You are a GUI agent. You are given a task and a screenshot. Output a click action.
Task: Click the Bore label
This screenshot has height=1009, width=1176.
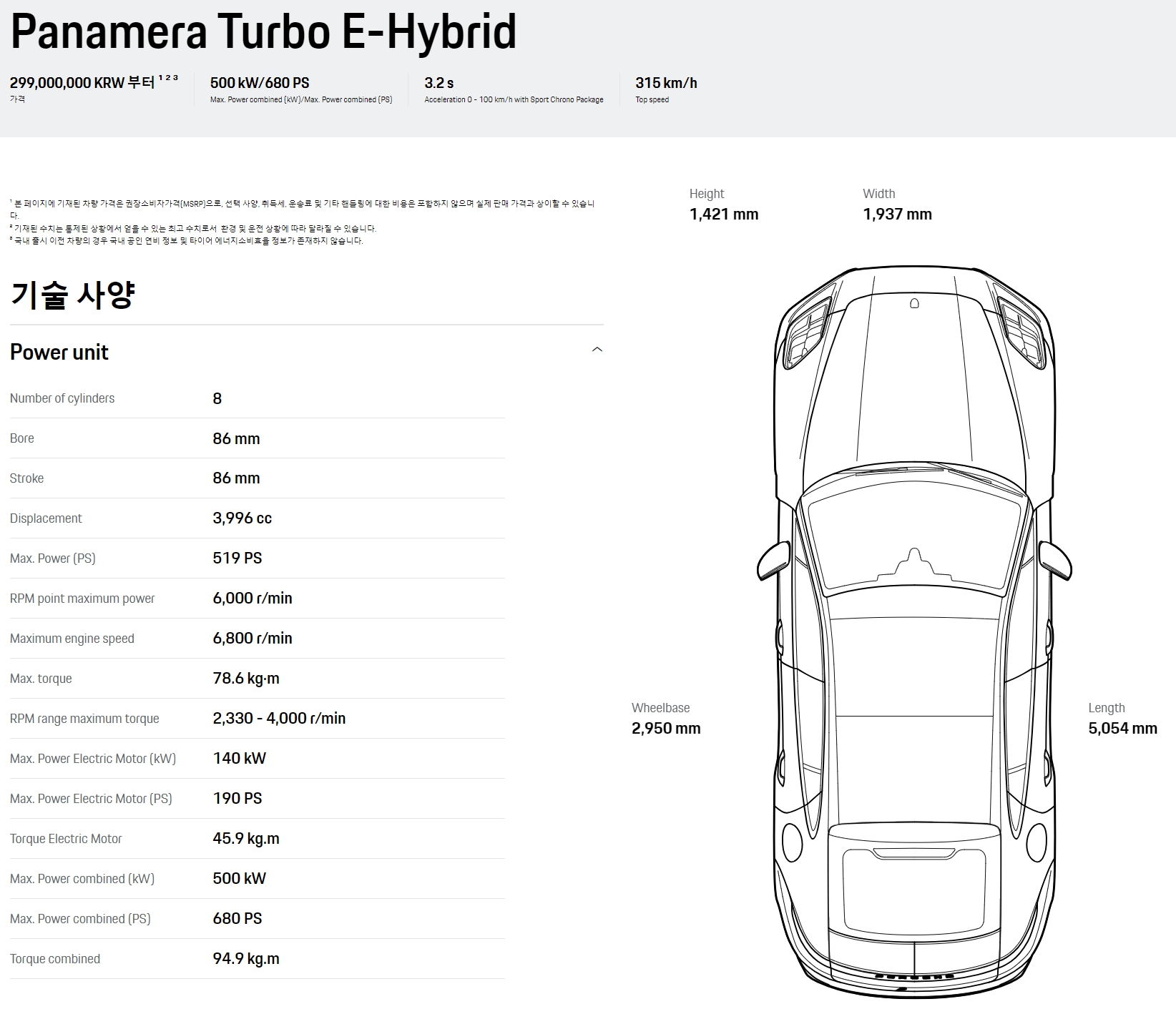click(22, 438)
